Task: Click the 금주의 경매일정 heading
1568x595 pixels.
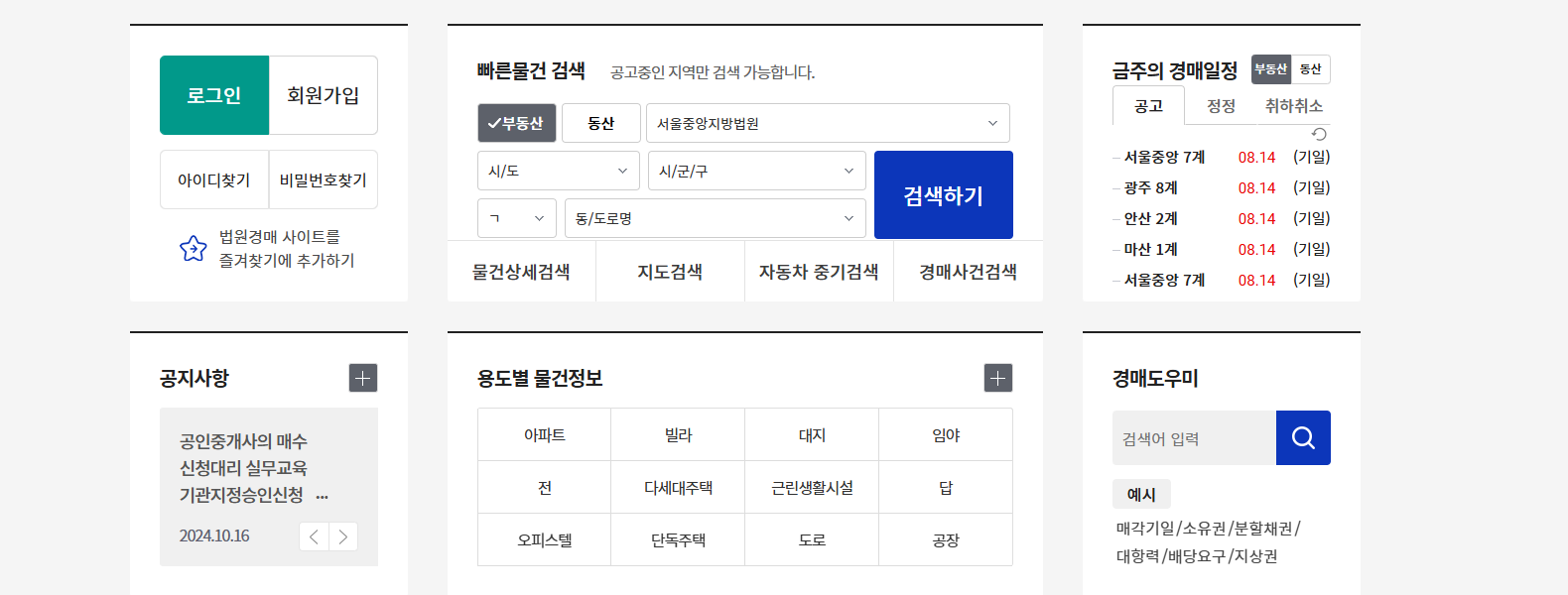Action: tap(1175, 70)
